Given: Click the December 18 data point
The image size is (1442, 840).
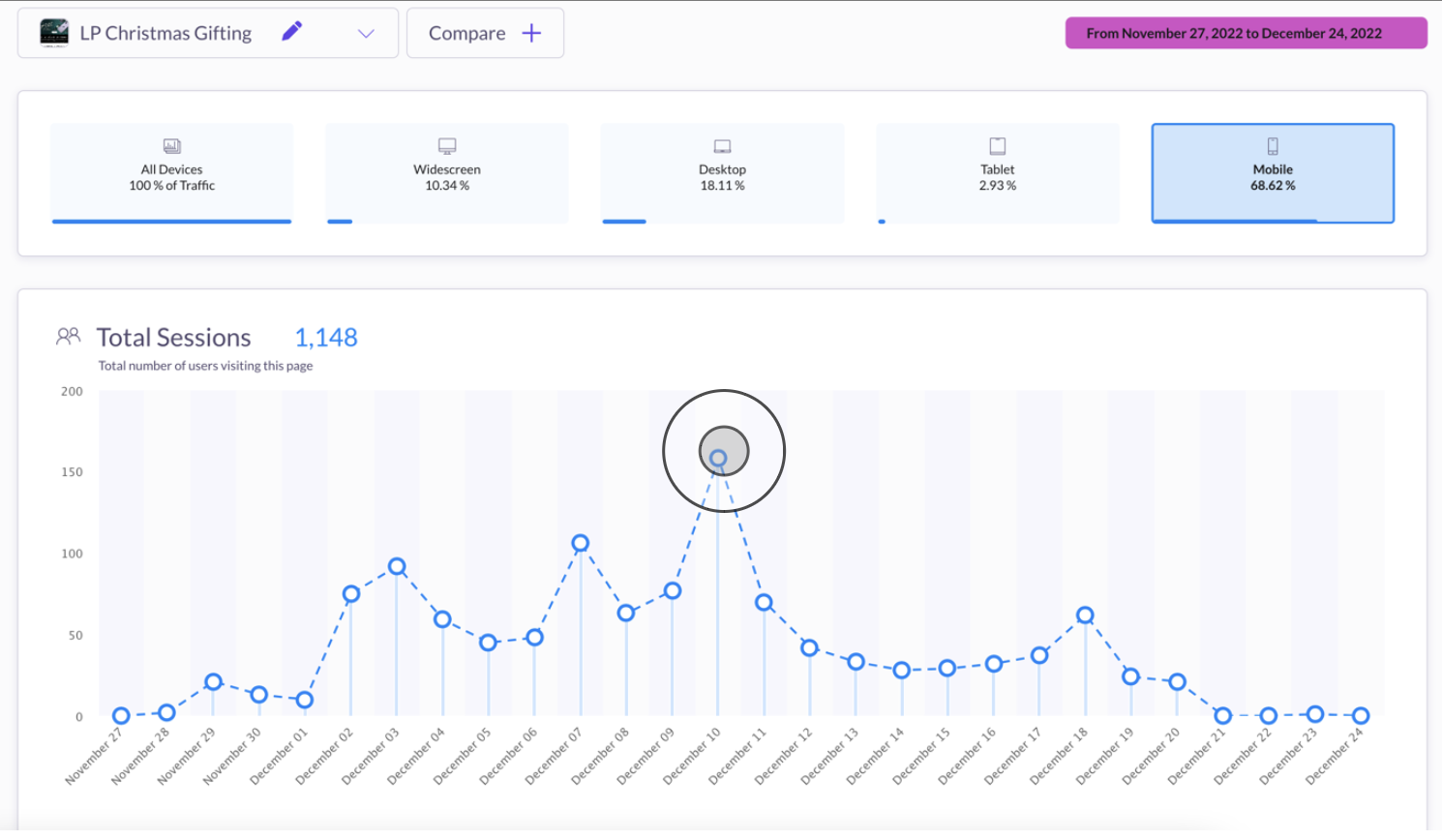Looking at the screenshot, I should coord(1085,615).
